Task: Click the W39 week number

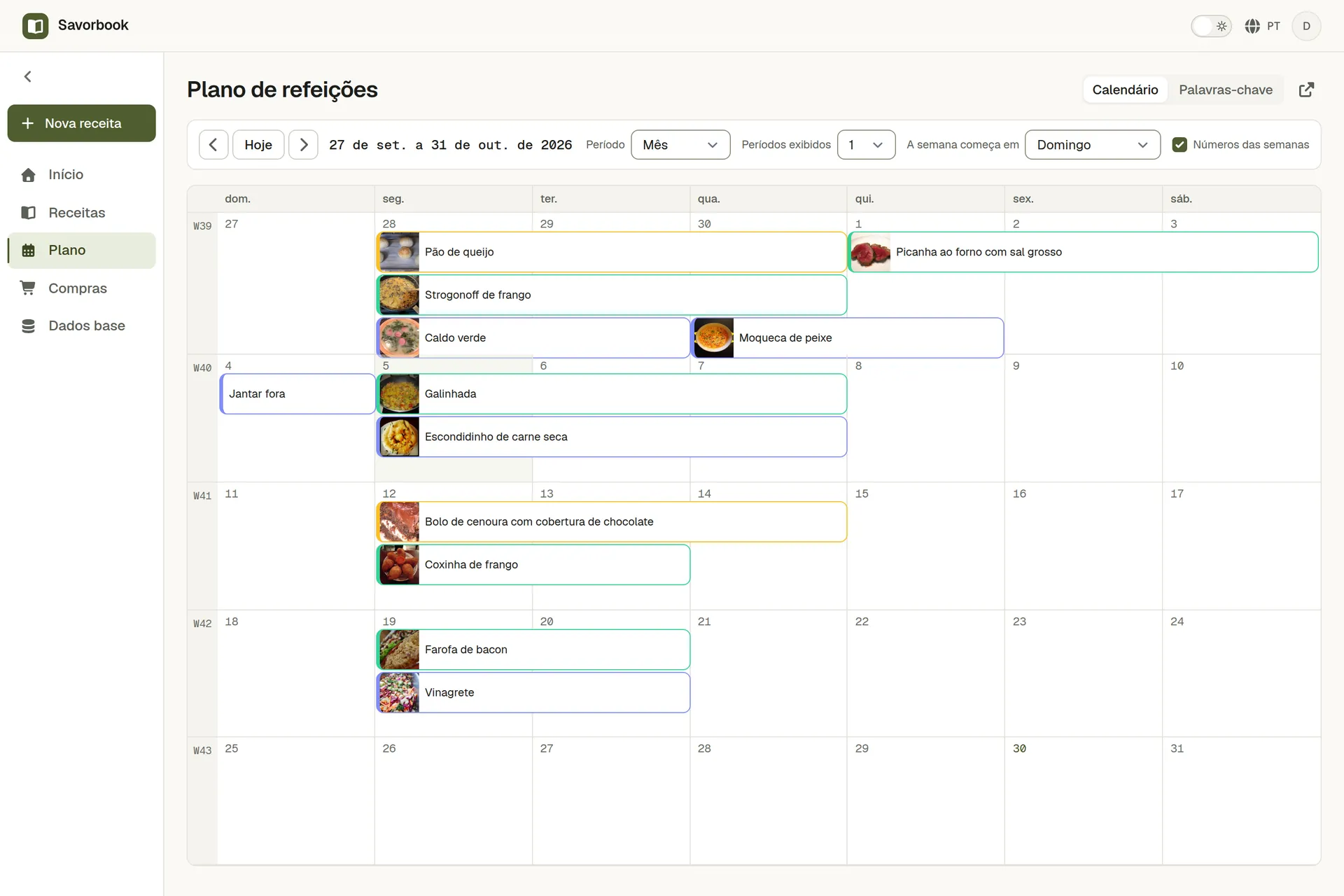Action: click(202, 226)
